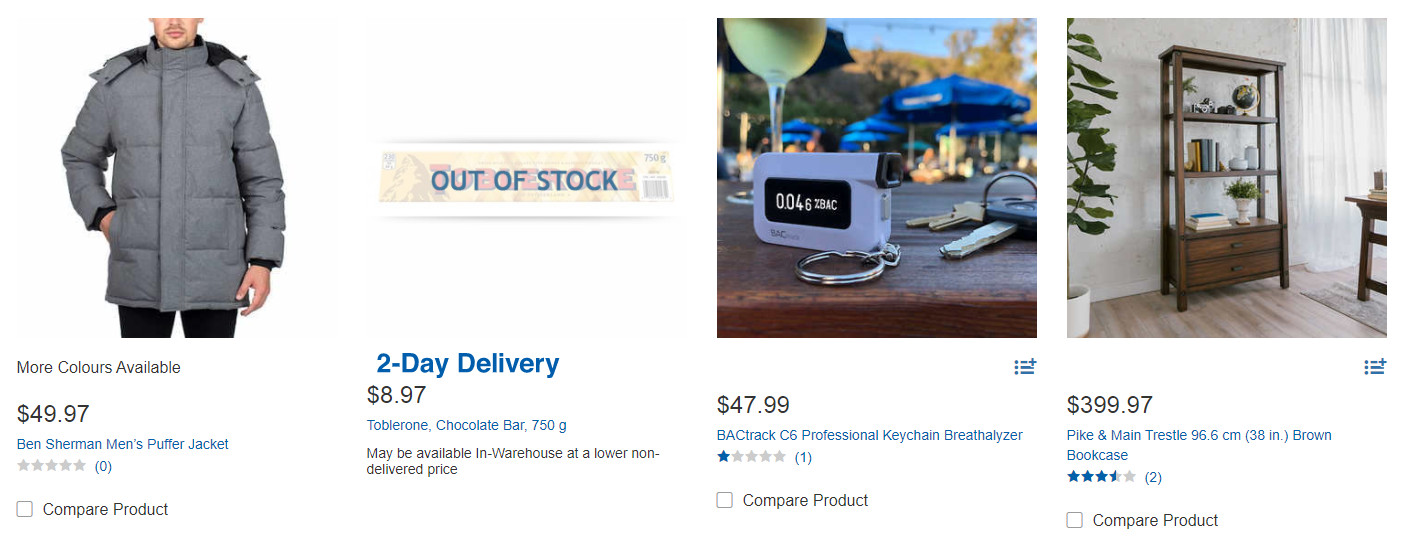Click the grey puffer jacket product image
This screenshot has width=1407, height=550.
[176, 178]
